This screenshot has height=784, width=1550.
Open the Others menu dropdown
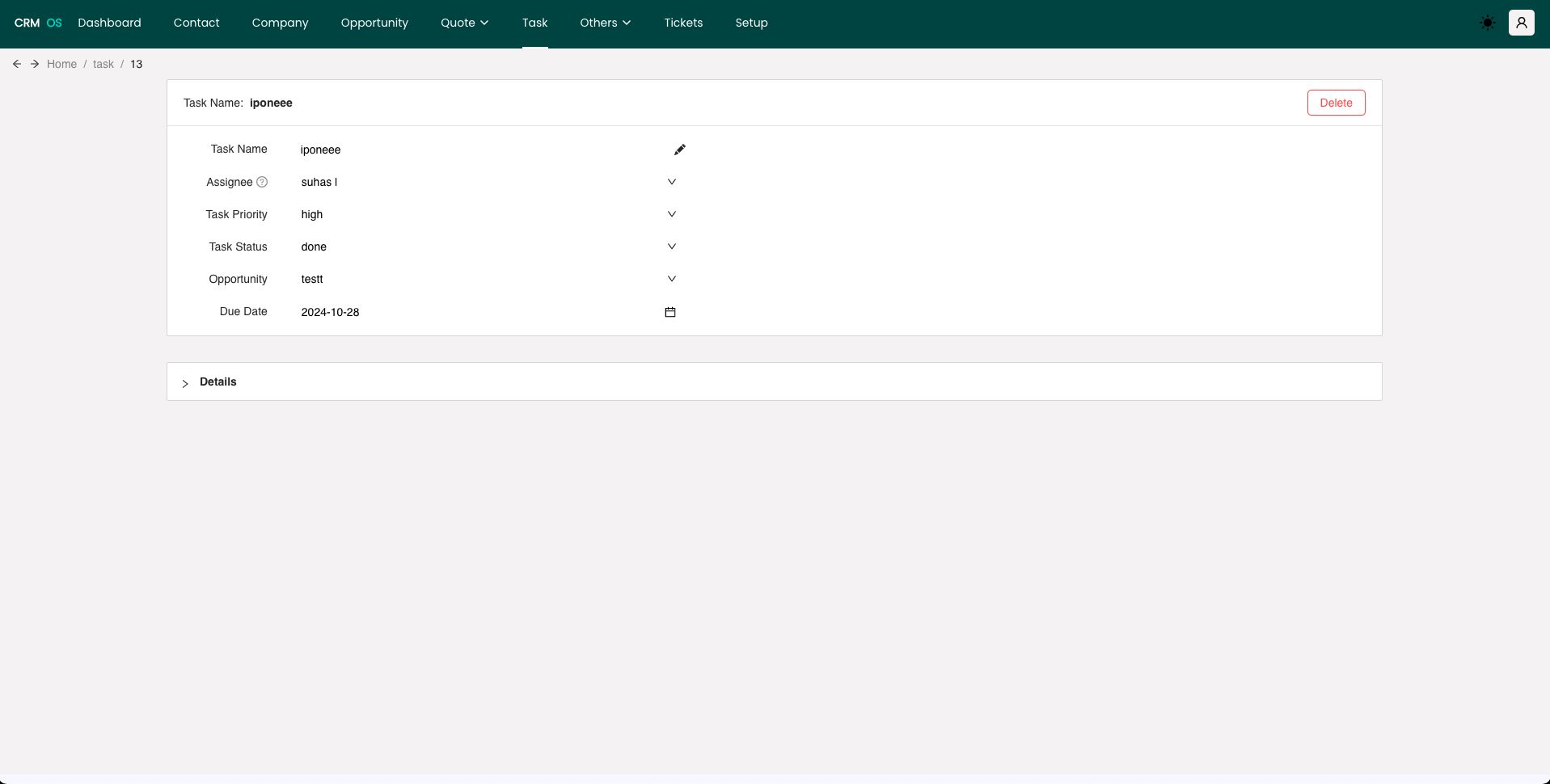point(605,23)
